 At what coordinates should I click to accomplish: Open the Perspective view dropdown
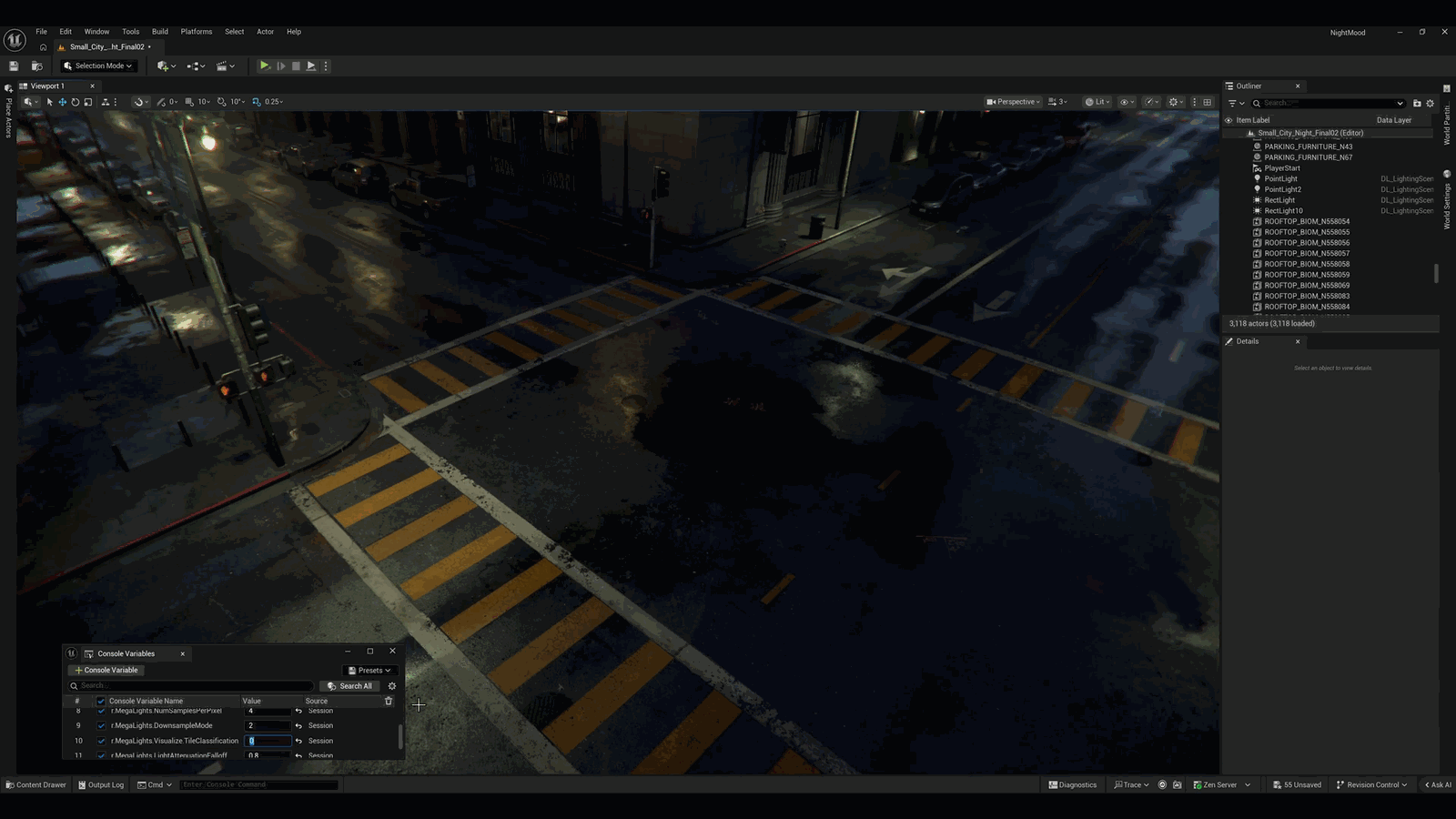pos(1013,102)
